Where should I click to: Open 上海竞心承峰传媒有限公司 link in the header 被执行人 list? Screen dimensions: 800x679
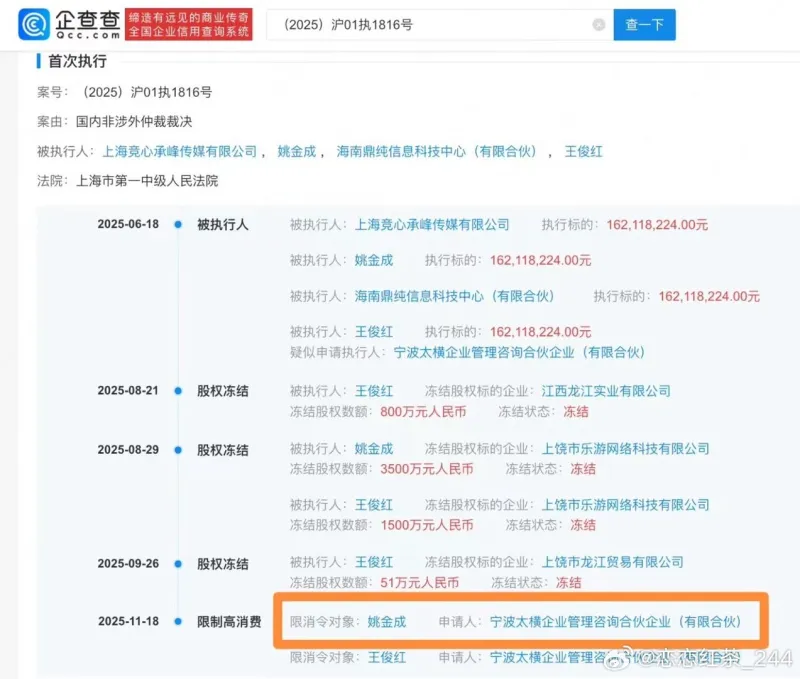[x=180, y=152]
